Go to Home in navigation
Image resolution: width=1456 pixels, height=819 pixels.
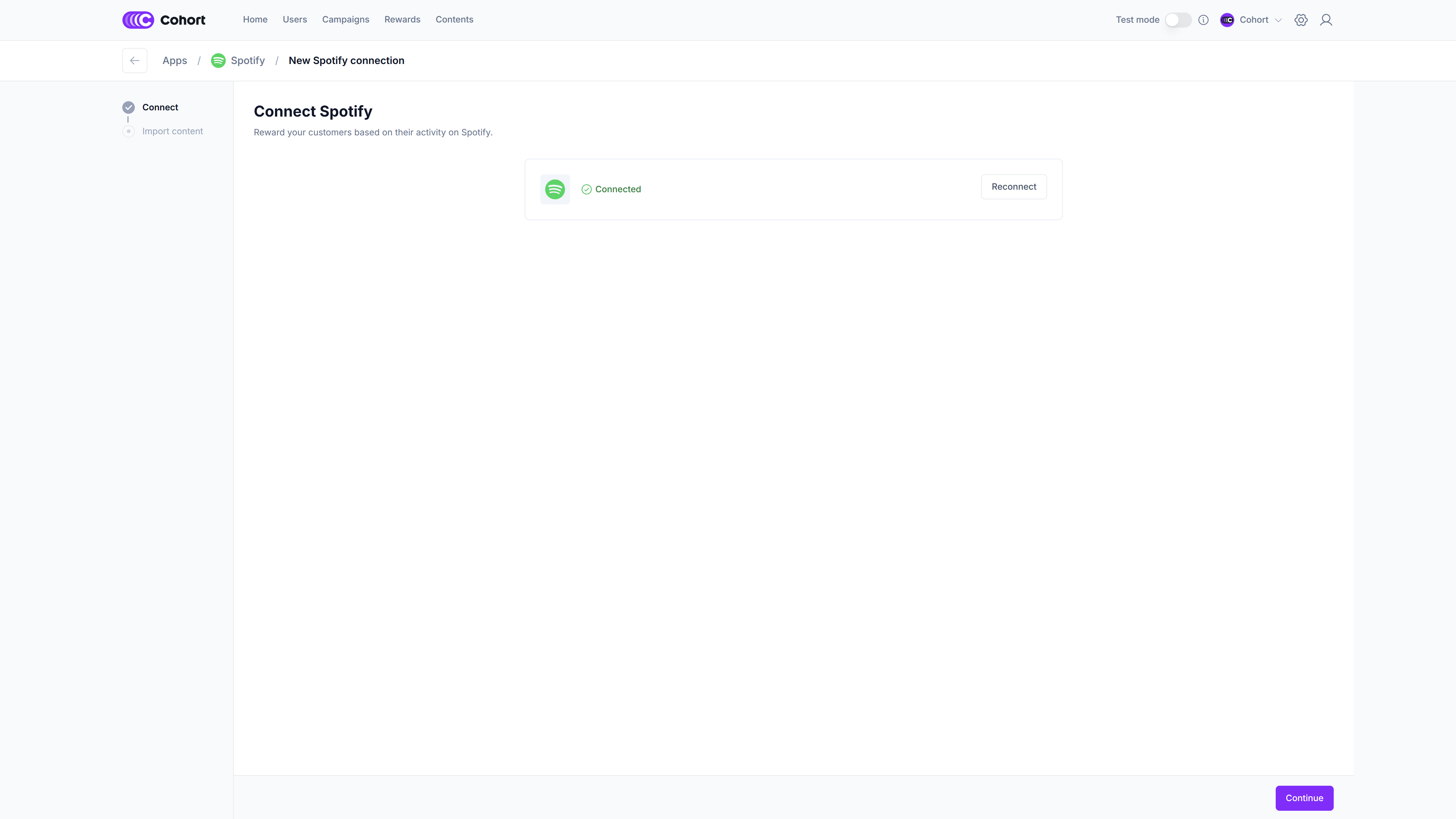click(255, 19)
